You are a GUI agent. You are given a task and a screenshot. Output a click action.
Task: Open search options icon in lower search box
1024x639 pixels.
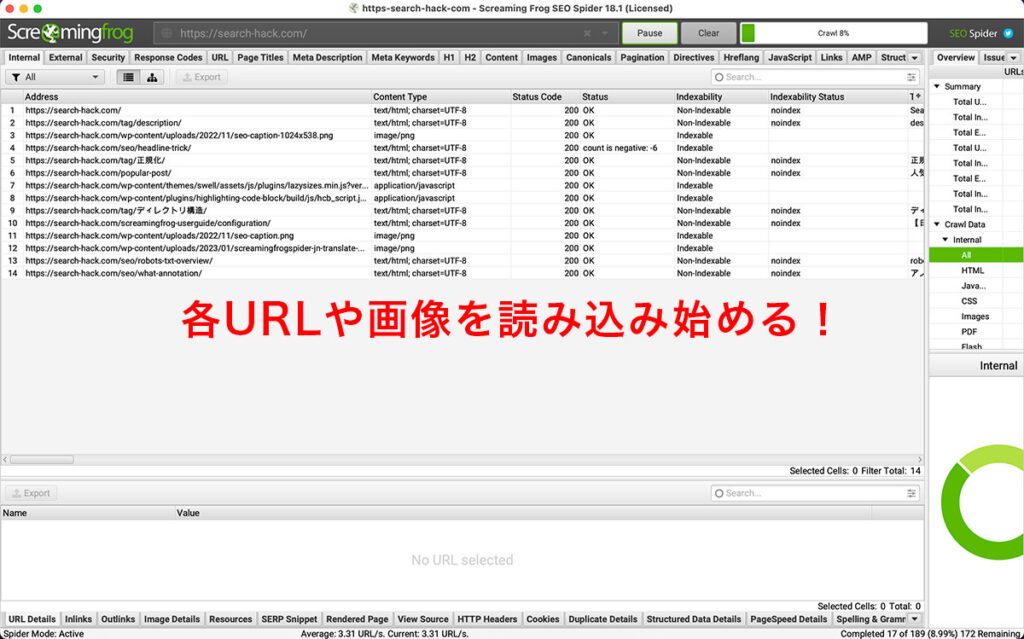pos(912,493)
